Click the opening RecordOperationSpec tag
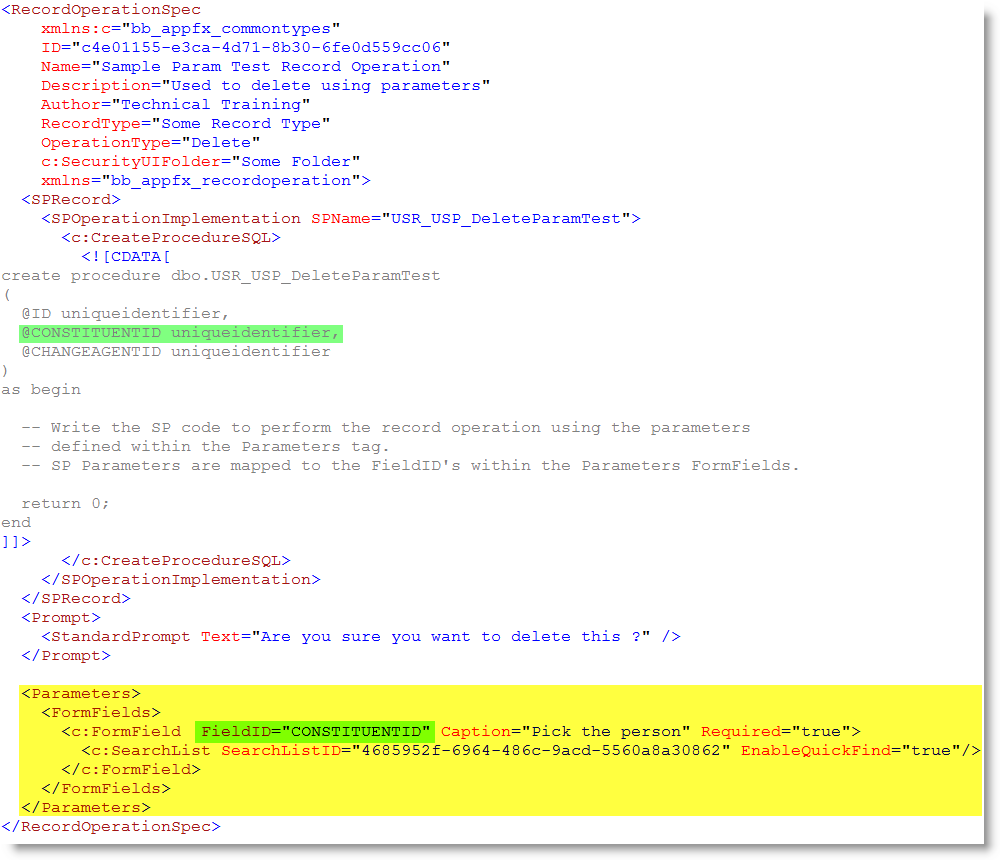The width and height of the screenshot is (1000, 860). point(100,9)
